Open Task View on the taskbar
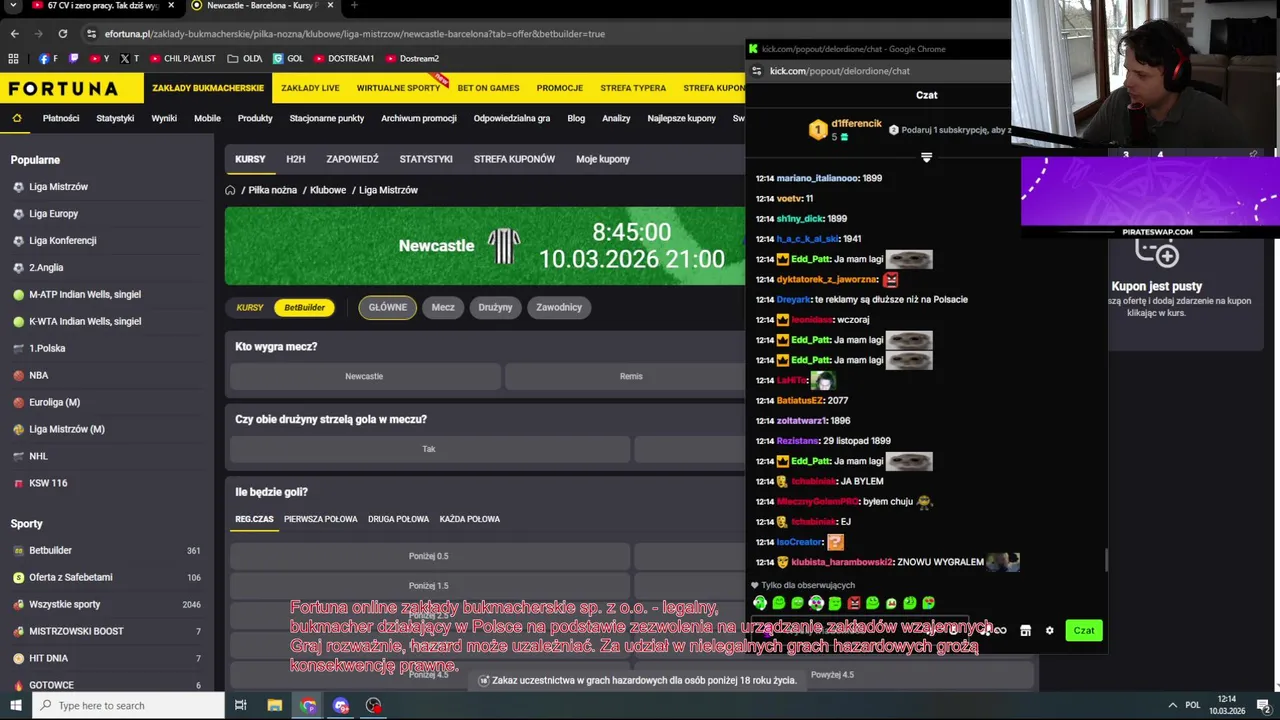This screenshot has height=720, width=1280. [241, 705]
